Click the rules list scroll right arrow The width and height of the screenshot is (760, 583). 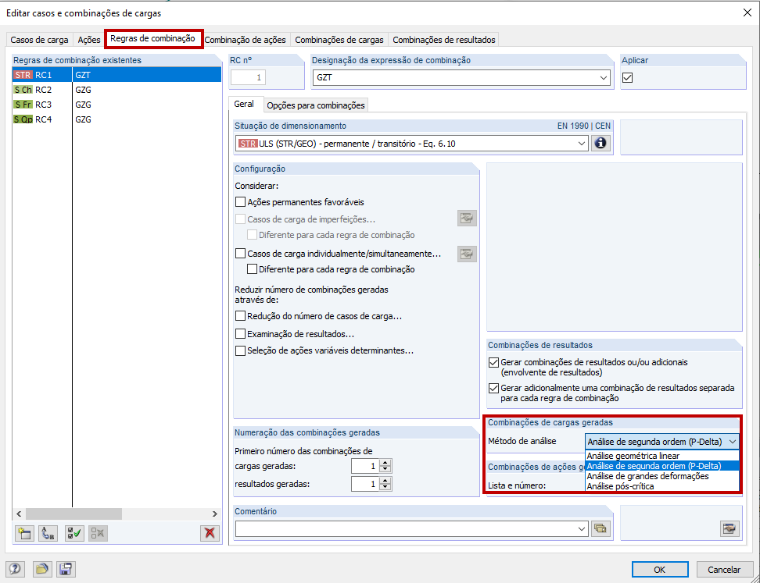(x=215, y=514)
